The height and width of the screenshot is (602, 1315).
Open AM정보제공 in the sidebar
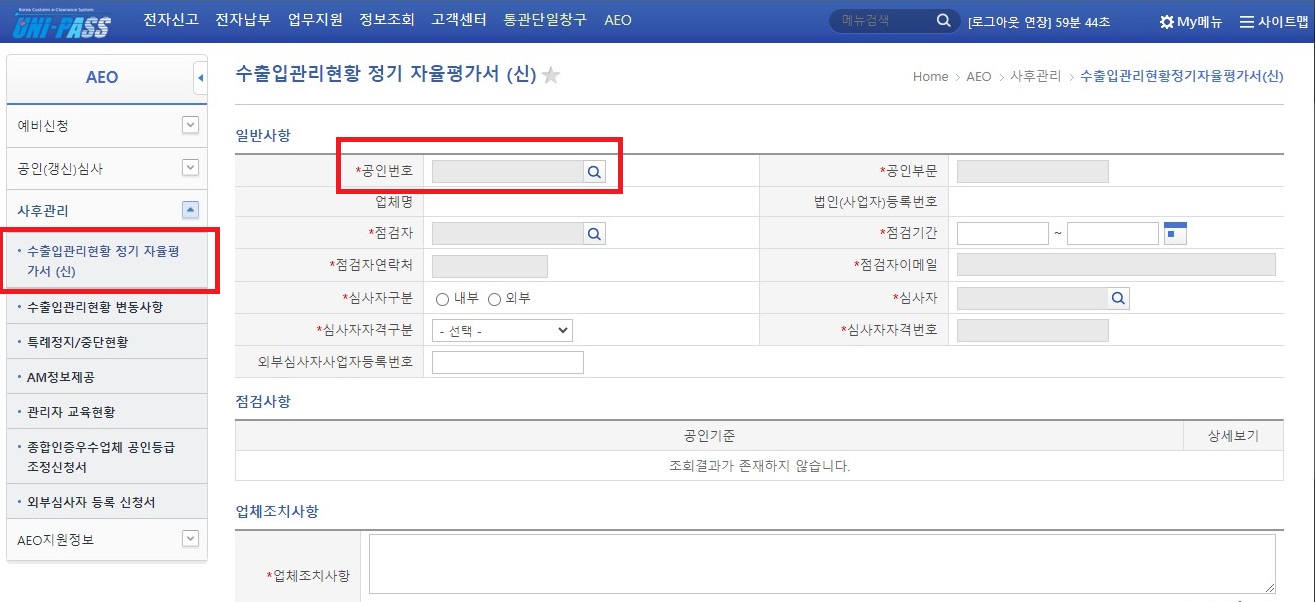click(61, 377)
